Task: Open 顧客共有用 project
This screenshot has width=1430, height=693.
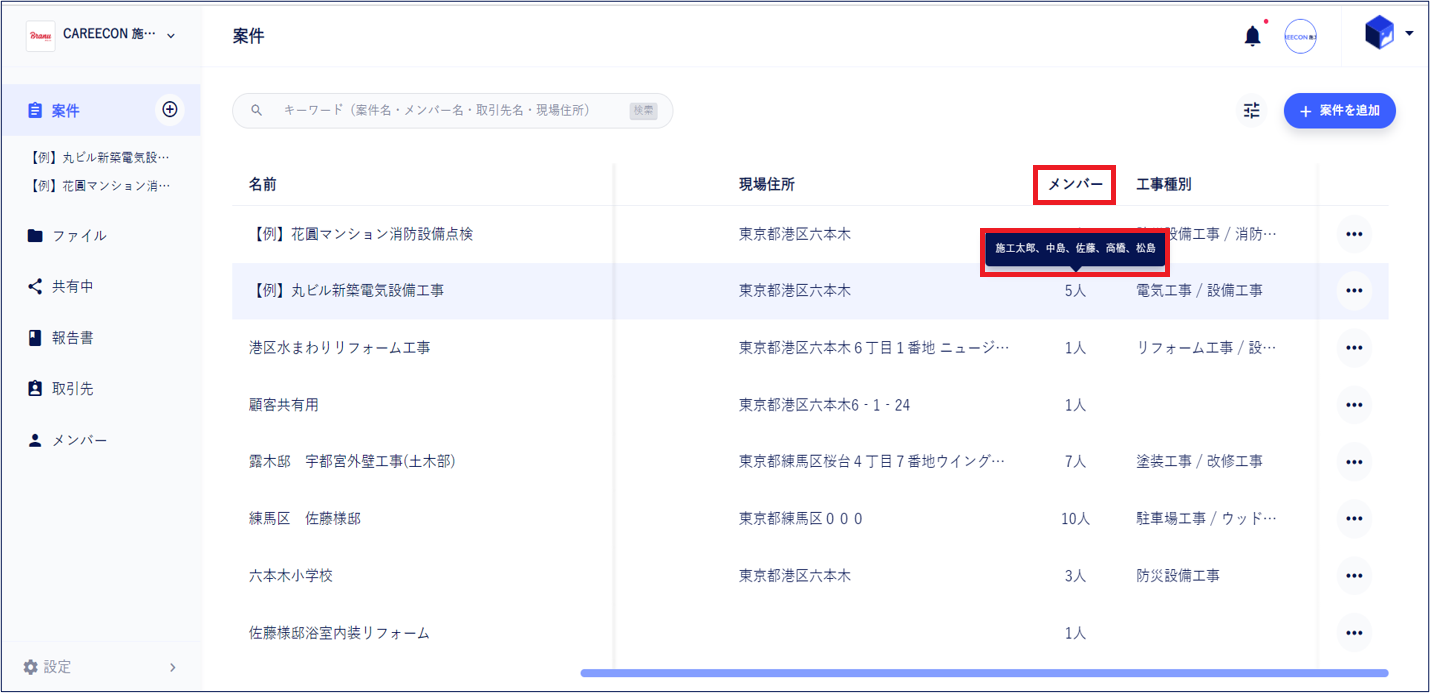Action: click(x=284, y=405)
